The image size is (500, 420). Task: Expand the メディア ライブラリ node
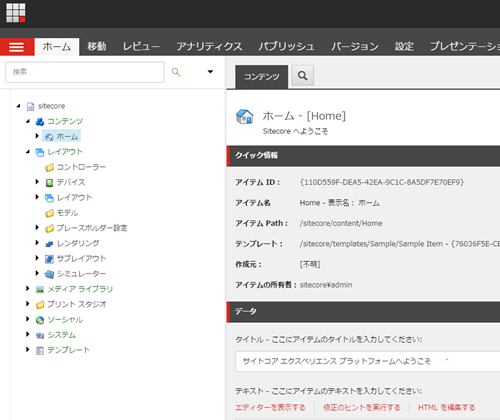(28, 288)
